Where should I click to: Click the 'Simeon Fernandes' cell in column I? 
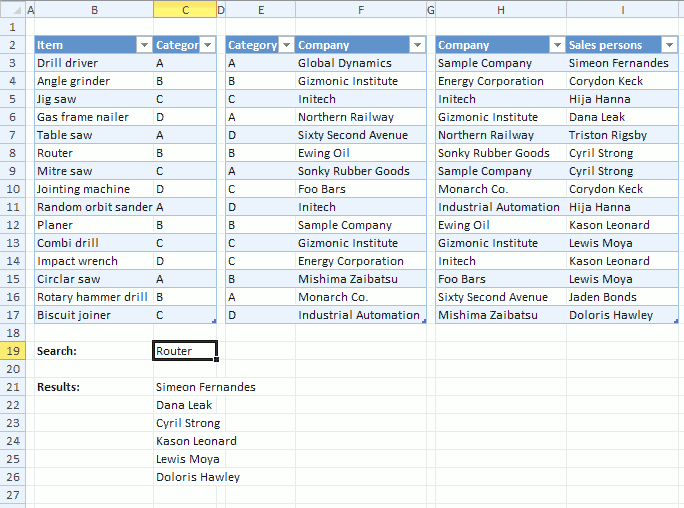[622, 63]
